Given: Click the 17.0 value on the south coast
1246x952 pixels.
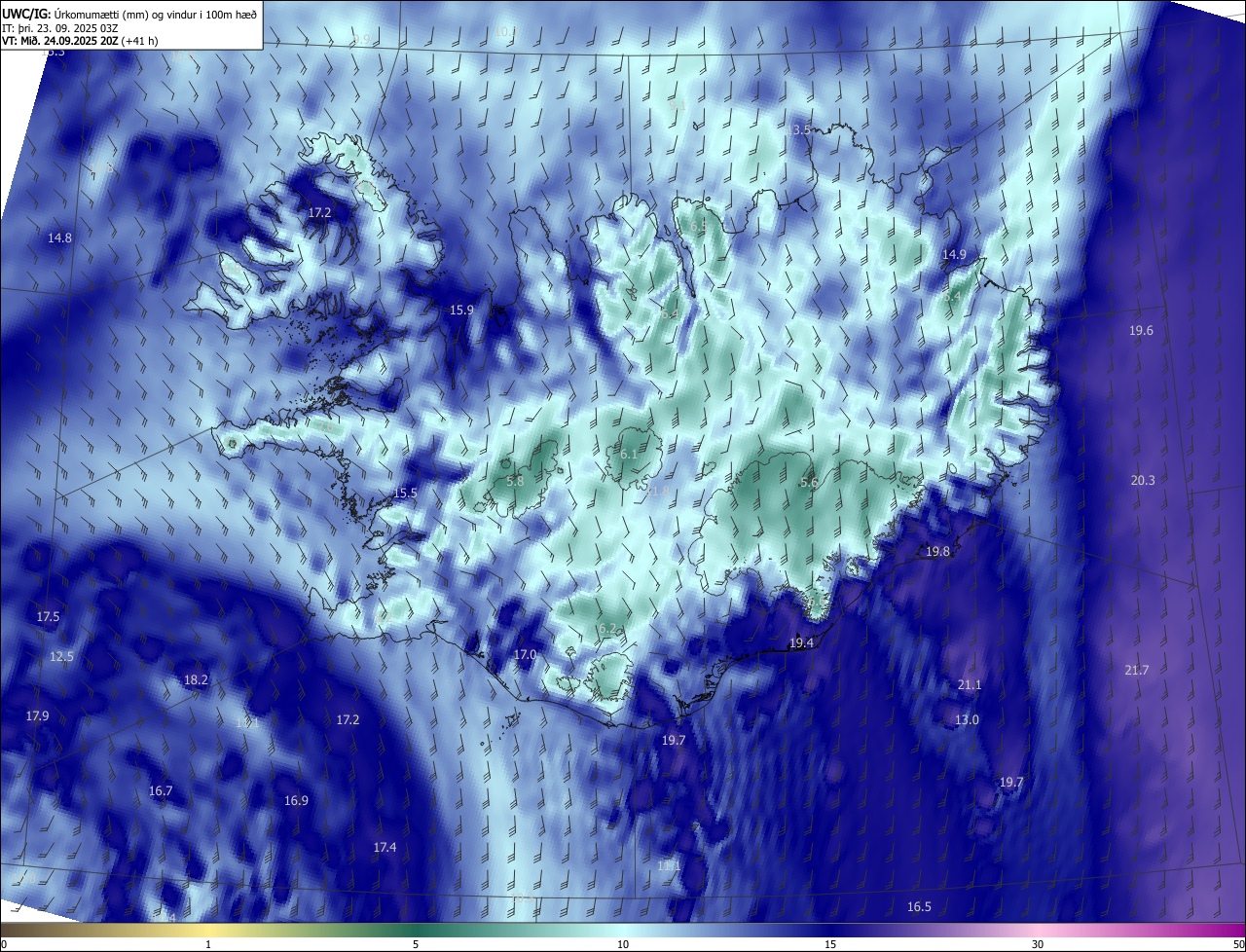Looking at the screenshot, I should click(x=525, y=655).
